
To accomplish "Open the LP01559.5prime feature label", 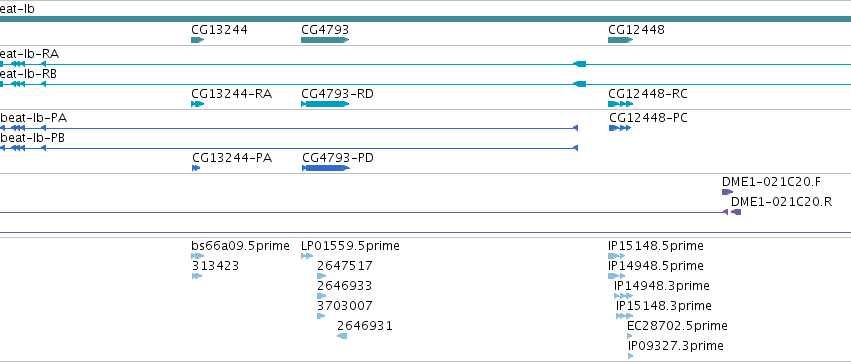I will coord(350,246).
